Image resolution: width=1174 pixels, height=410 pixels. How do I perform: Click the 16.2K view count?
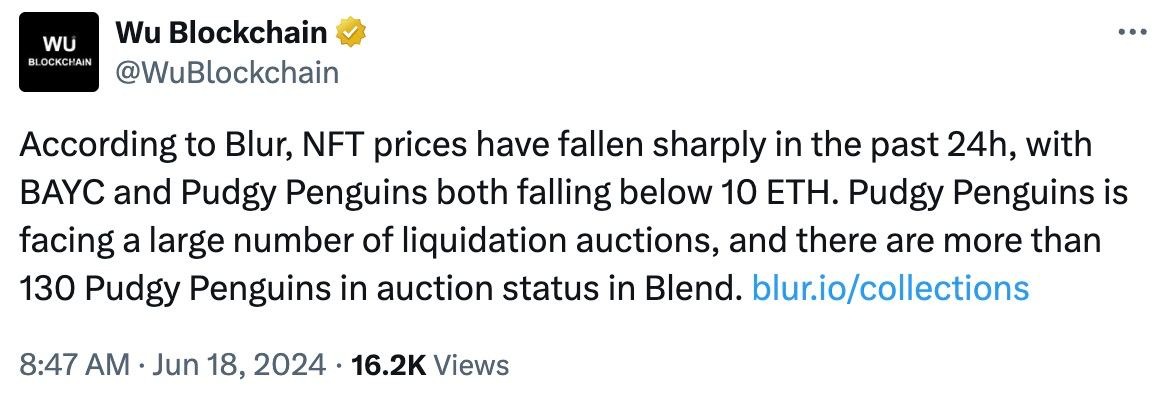pyautogui.click(x=386, y=365)
